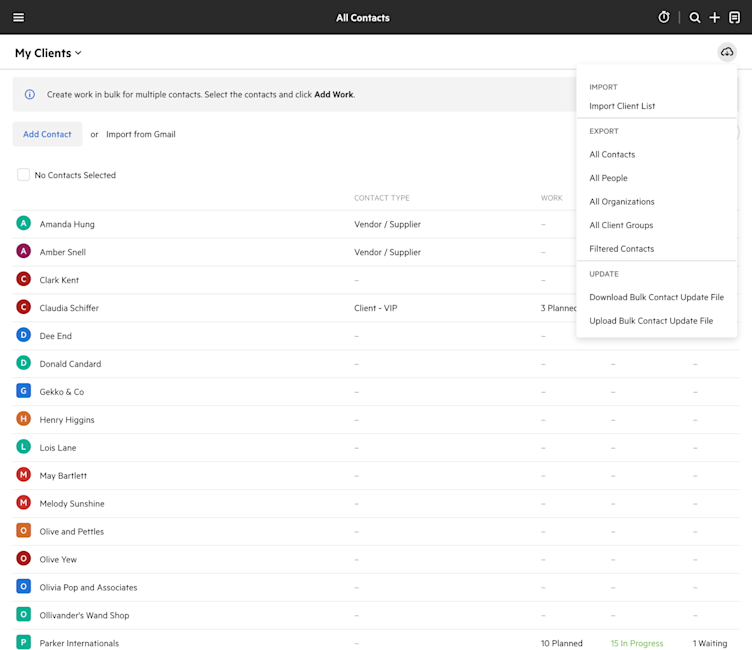Screen dimensions: 752x650
Task: Click Gekko & Co square avatar
Action: (x=24, y=390)
